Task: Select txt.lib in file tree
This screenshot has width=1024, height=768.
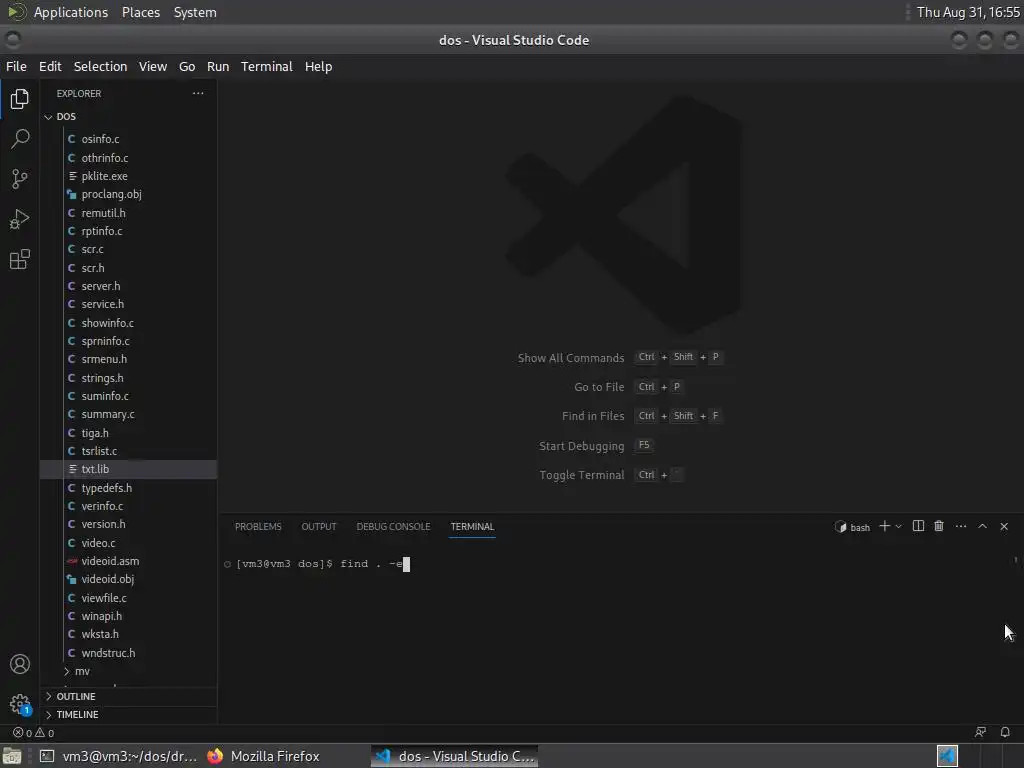Action: pos(128,469)
